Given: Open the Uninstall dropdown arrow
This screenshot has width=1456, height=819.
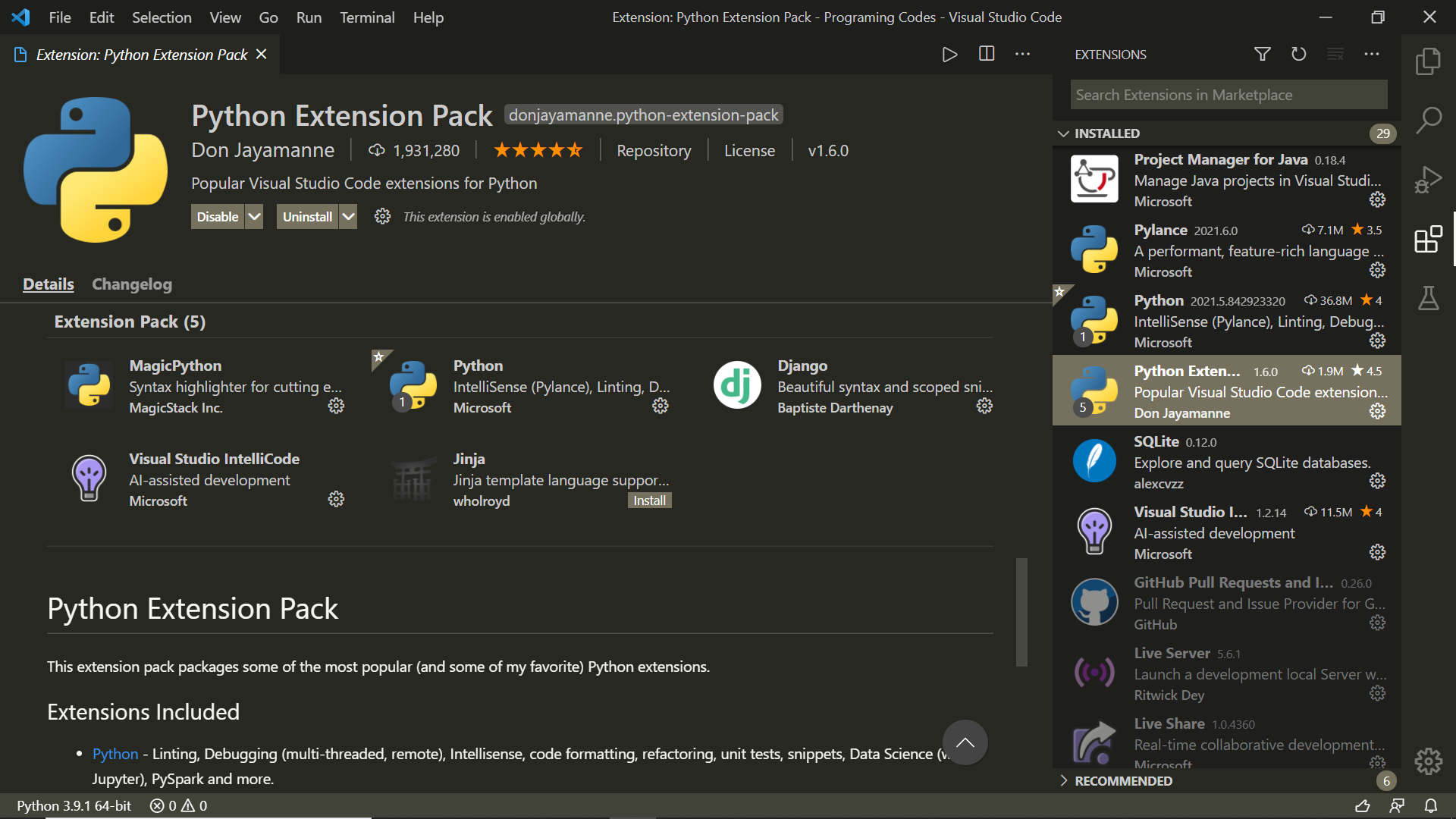Looking at the screenshot, I should pyautogui.click(x=348, y=216).
